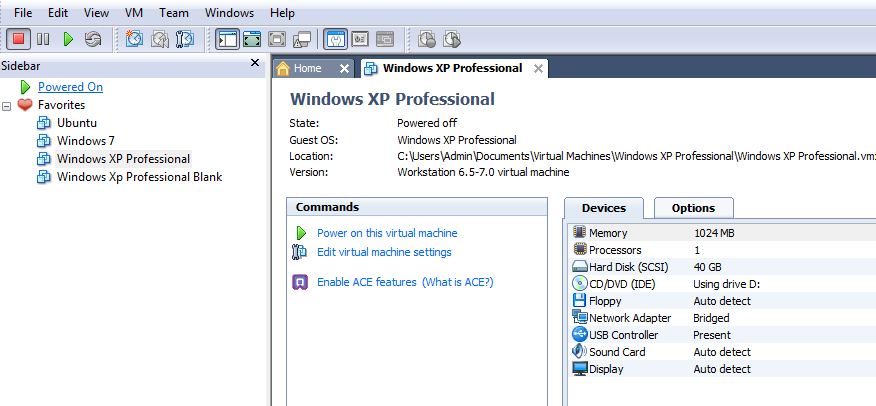Select Ubuntu in the Favorites list

pyautogui.click(x=77, y=122)
